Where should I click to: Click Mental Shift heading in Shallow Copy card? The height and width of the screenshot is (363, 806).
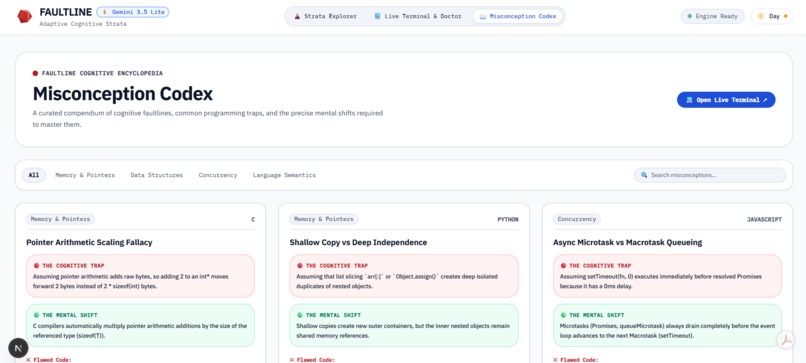click(334, 315)
